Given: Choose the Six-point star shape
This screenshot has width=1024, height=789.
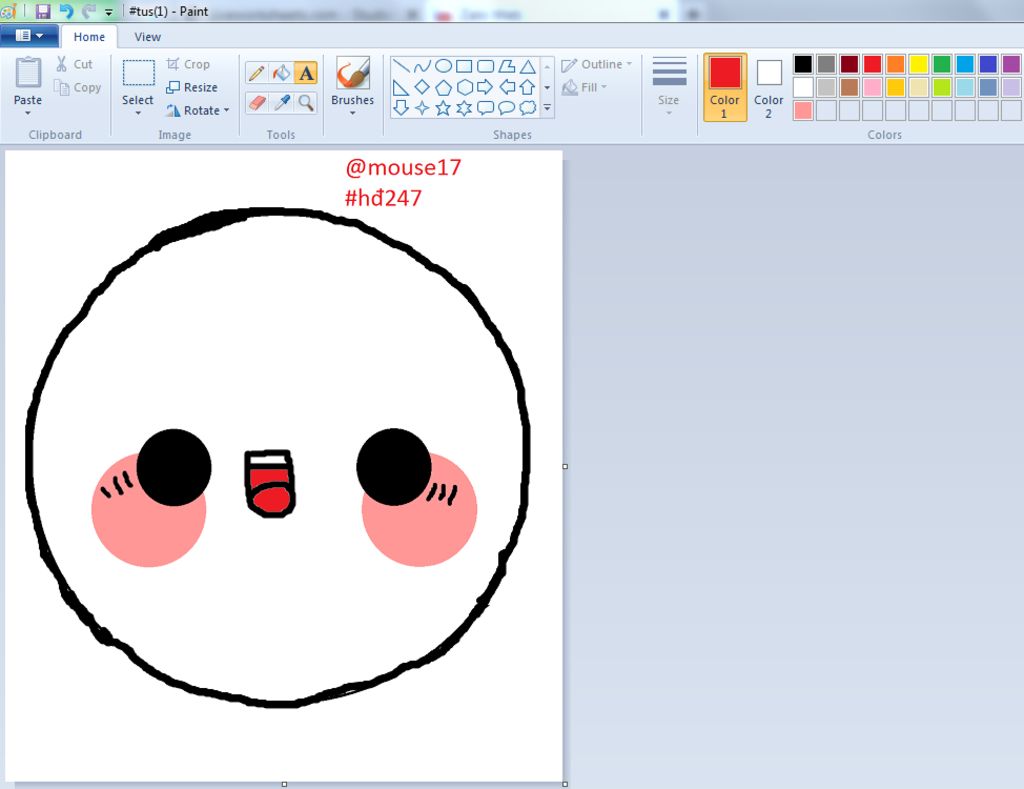Looking at the screenshot, I should (464, 108).
